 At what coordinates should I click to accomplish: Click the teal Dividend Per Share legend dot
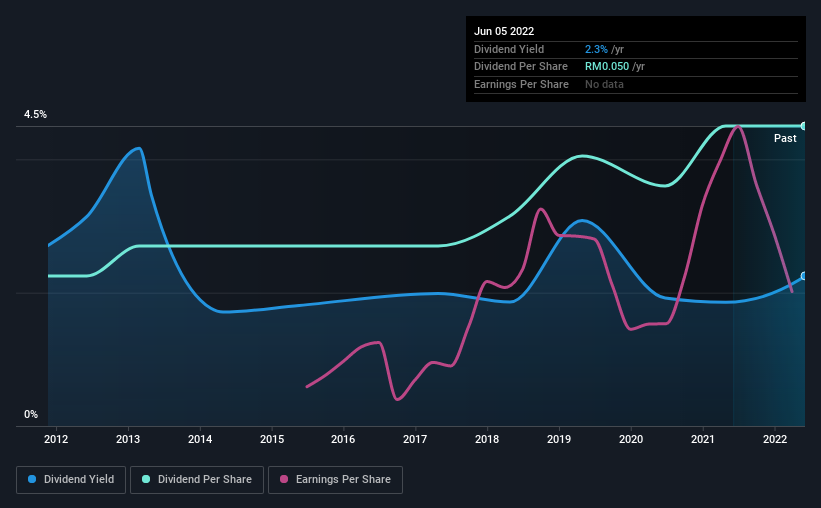[146, 479]
